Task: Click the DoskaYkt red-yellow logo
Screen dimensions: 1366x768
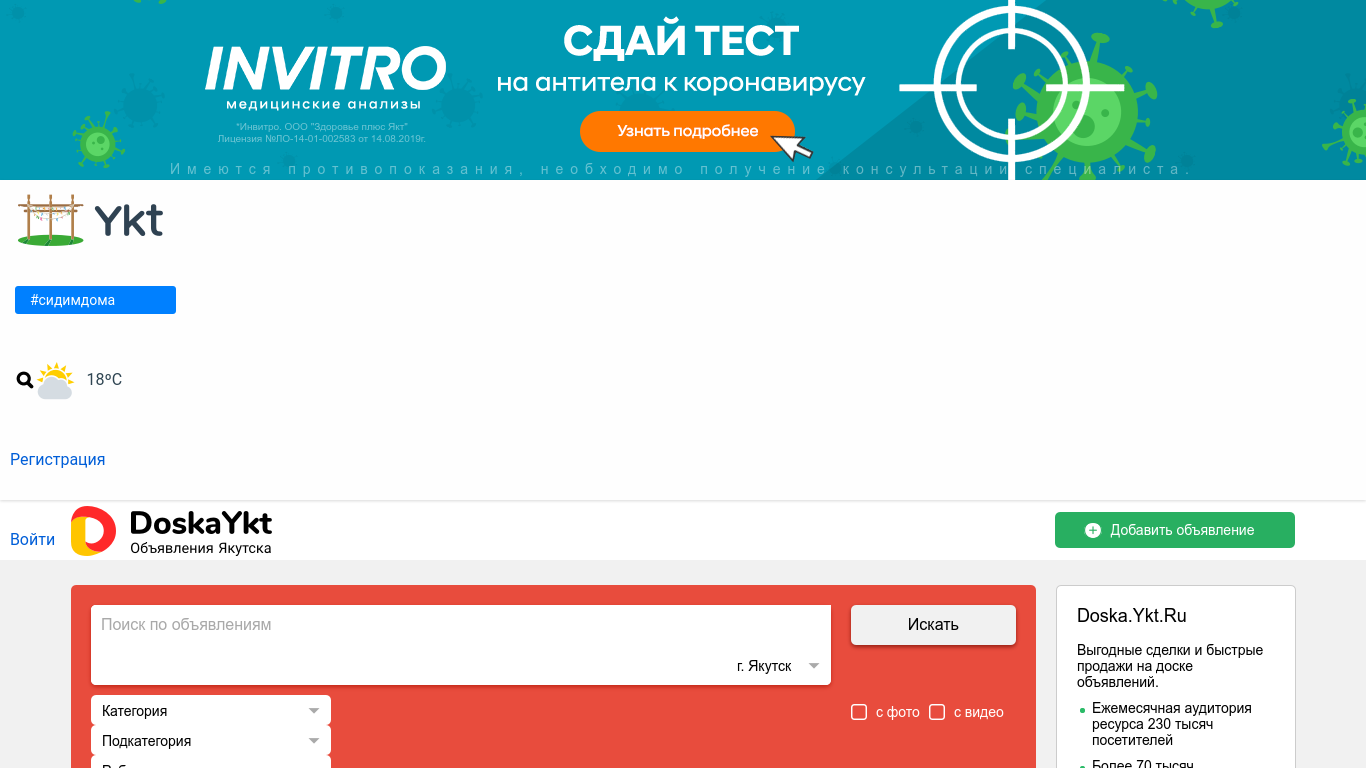Action: point(93,531)
